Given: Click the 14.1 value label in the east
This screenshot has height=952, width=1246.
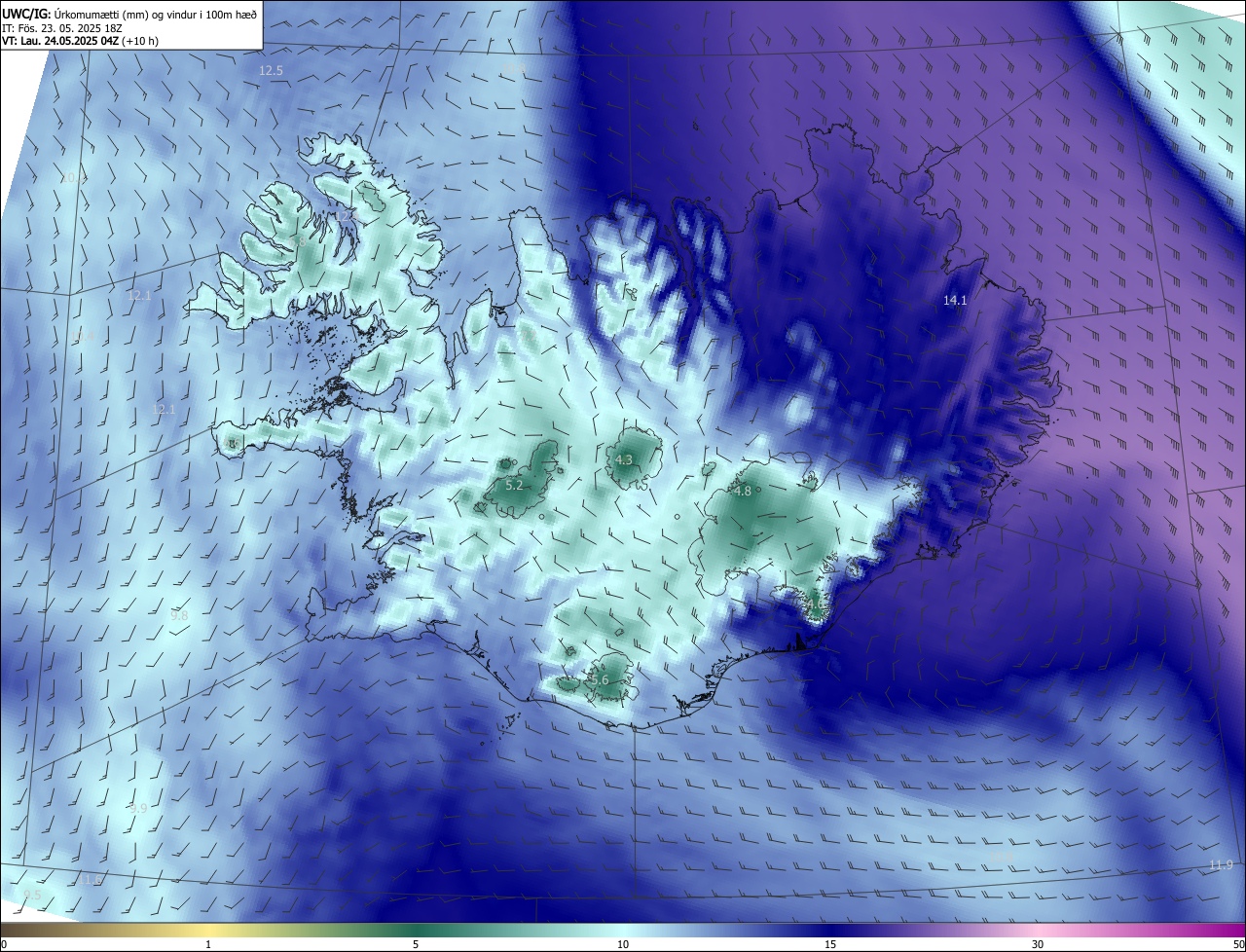Looking at the screenshot, I should [x=955, y=301].
